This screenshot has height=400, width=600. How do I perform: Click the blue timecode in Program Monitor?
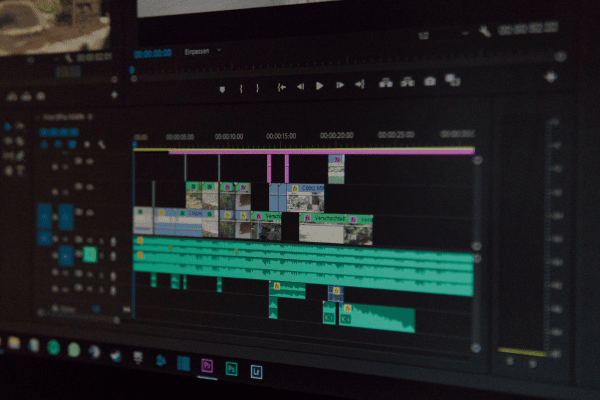(x=152, y=53)
